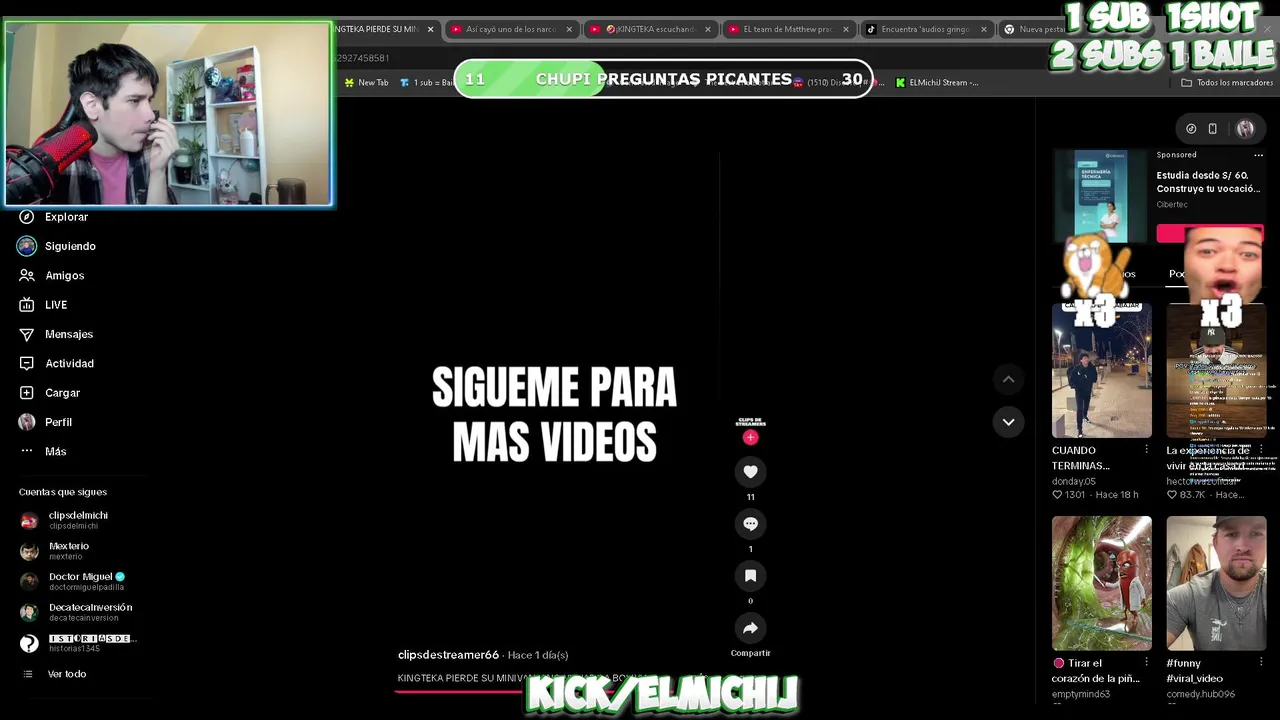Close the Encuentra 'audios gringo' tab
Viewport: 1280px width, 720px height.
pos(983,29)
